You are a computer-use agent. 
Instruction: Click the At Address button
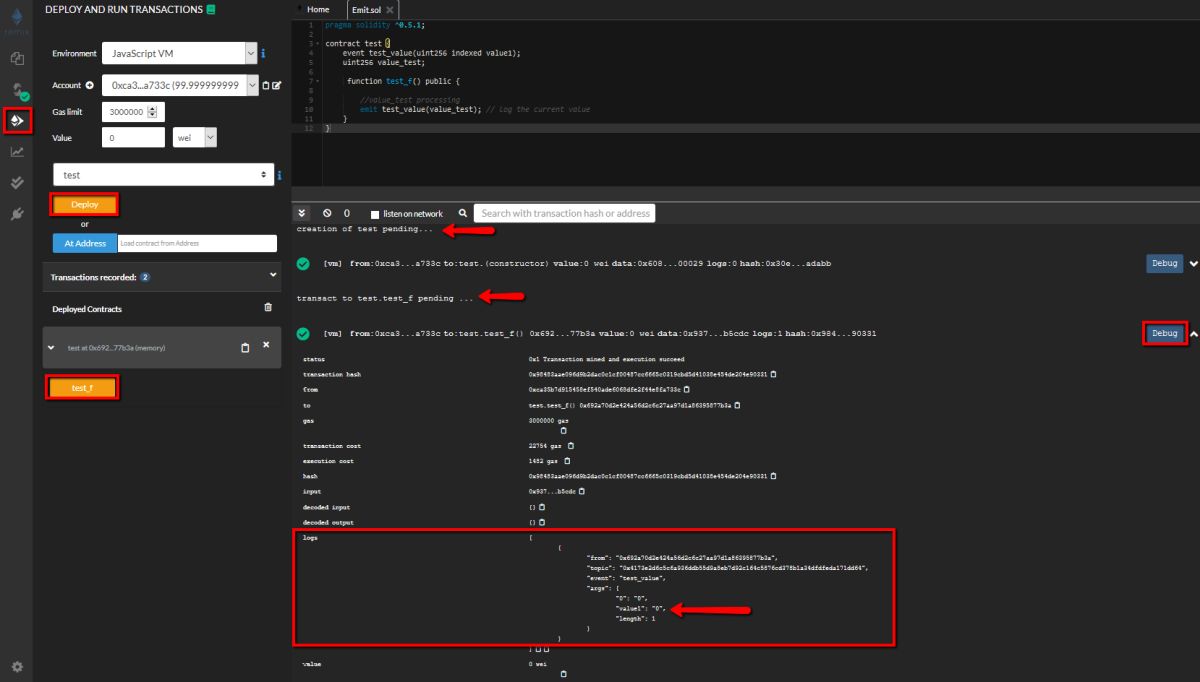(85, 243)
